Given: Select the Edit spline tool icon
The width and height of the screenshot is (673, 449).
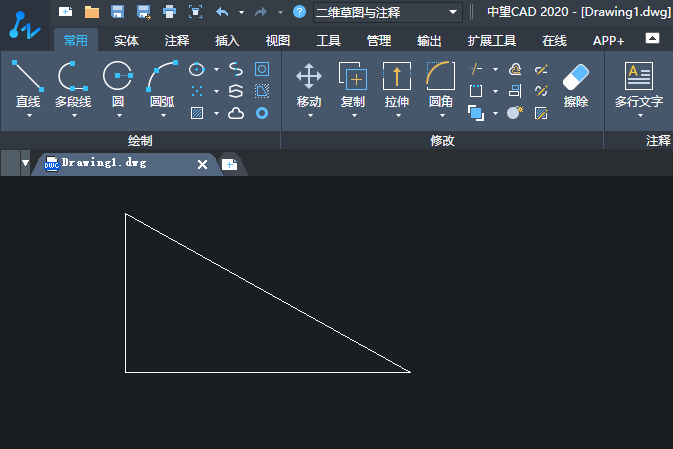Looking at the screenshot, I should tap(541, 91).
